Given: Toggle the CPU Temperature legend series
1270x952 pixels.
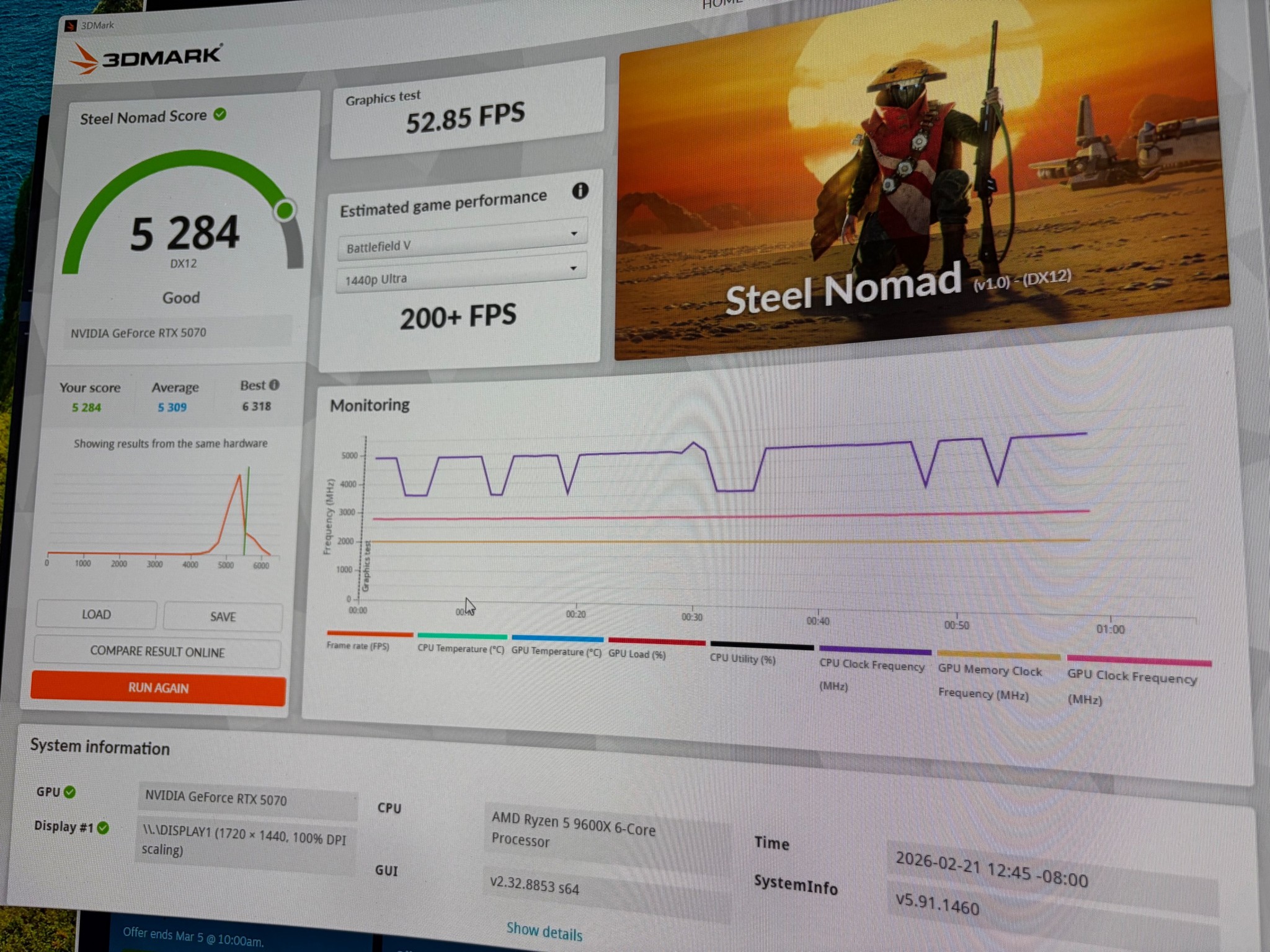Looking at the screenshot, I should pyautogui.click(x=461, y=643).
